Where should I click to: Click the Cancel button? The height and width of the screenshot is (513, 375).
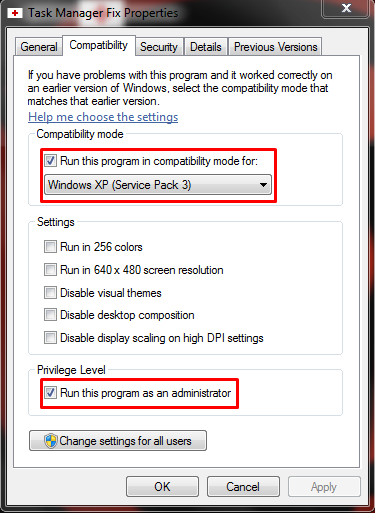pos(243,487)
